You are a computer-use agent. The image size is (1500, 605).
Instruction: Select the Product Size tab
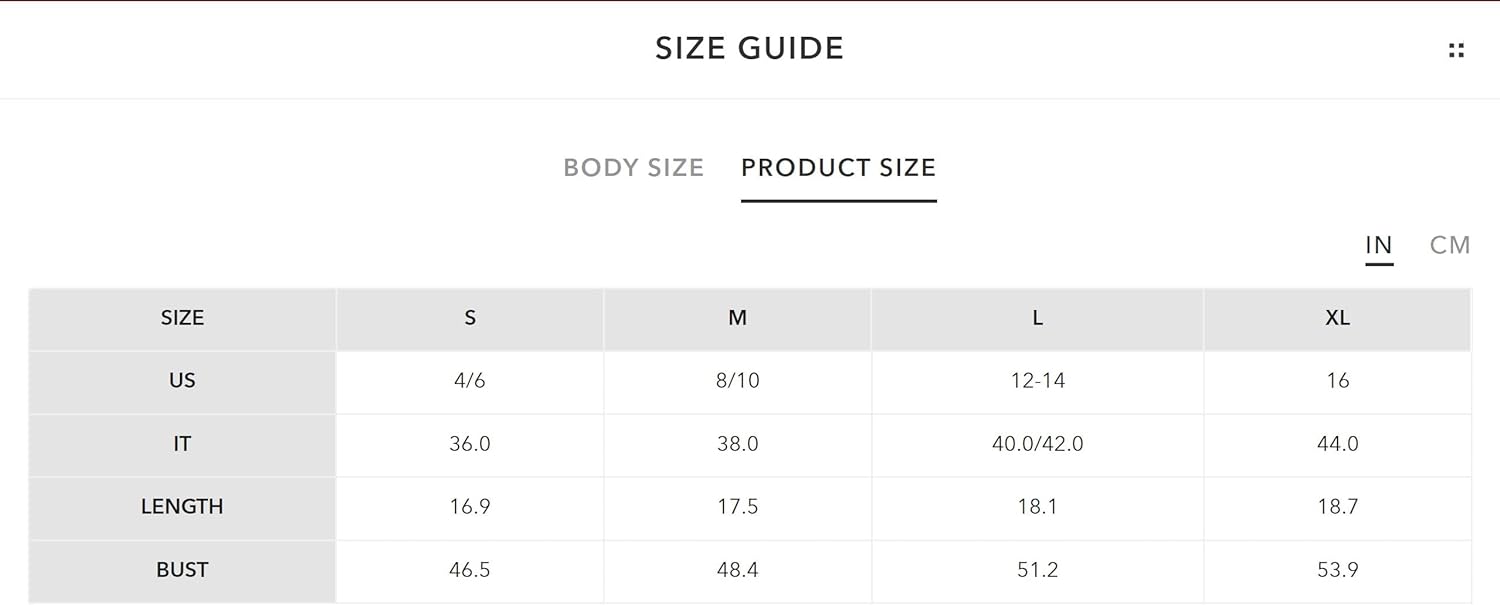[838, 167]
